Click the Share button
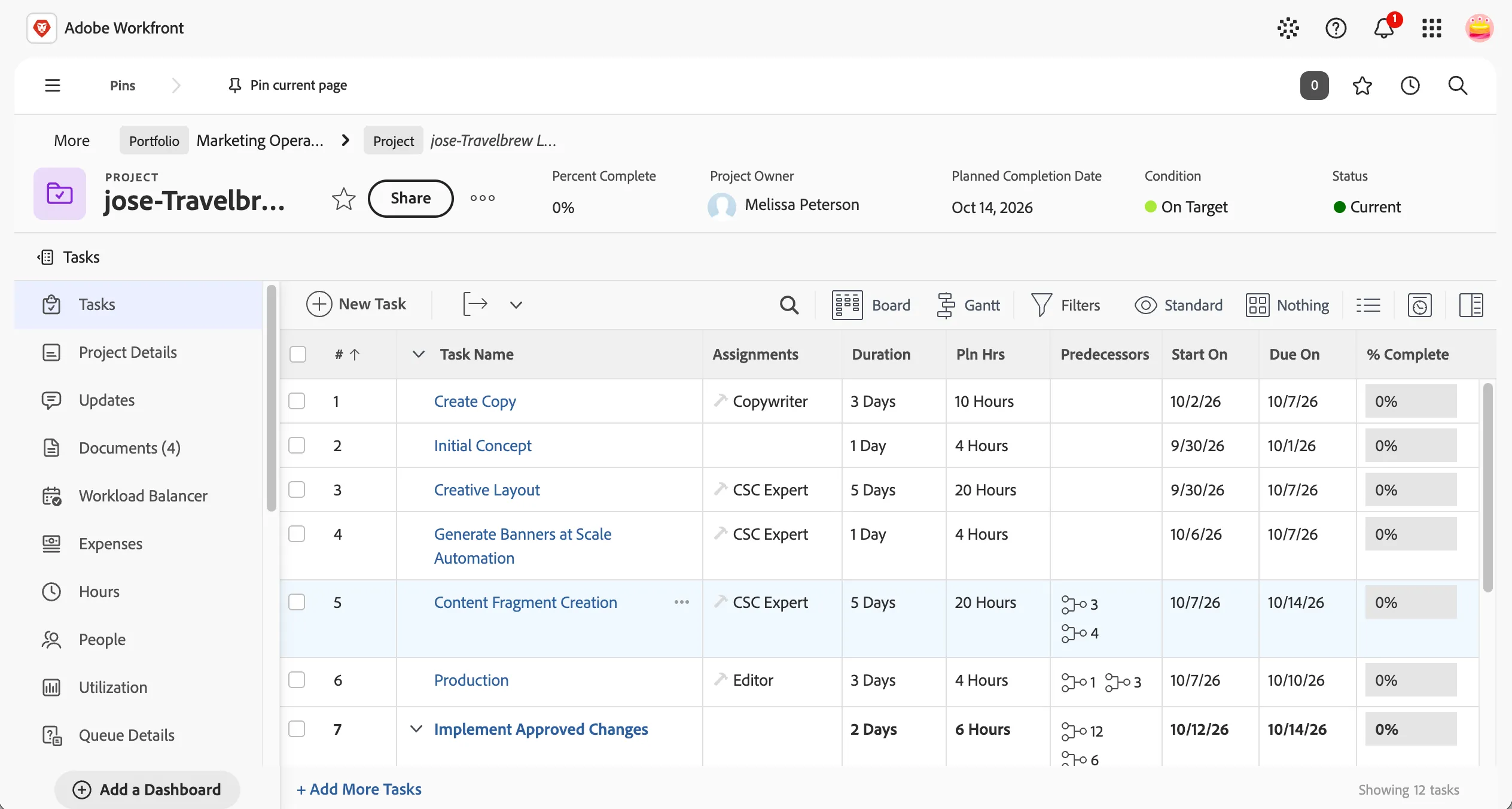 click(x=410, y=198)
